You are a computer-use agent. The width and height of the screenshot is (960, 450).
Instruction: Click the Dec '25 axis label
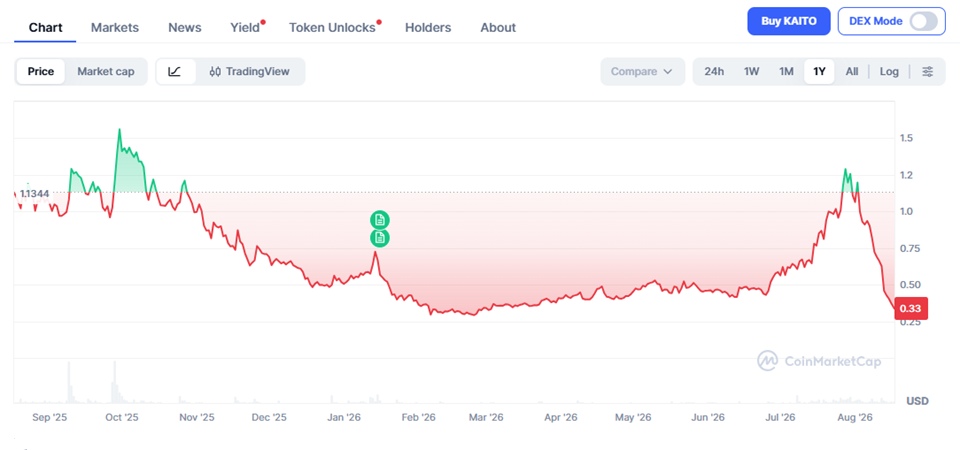[x=269, y=418]
